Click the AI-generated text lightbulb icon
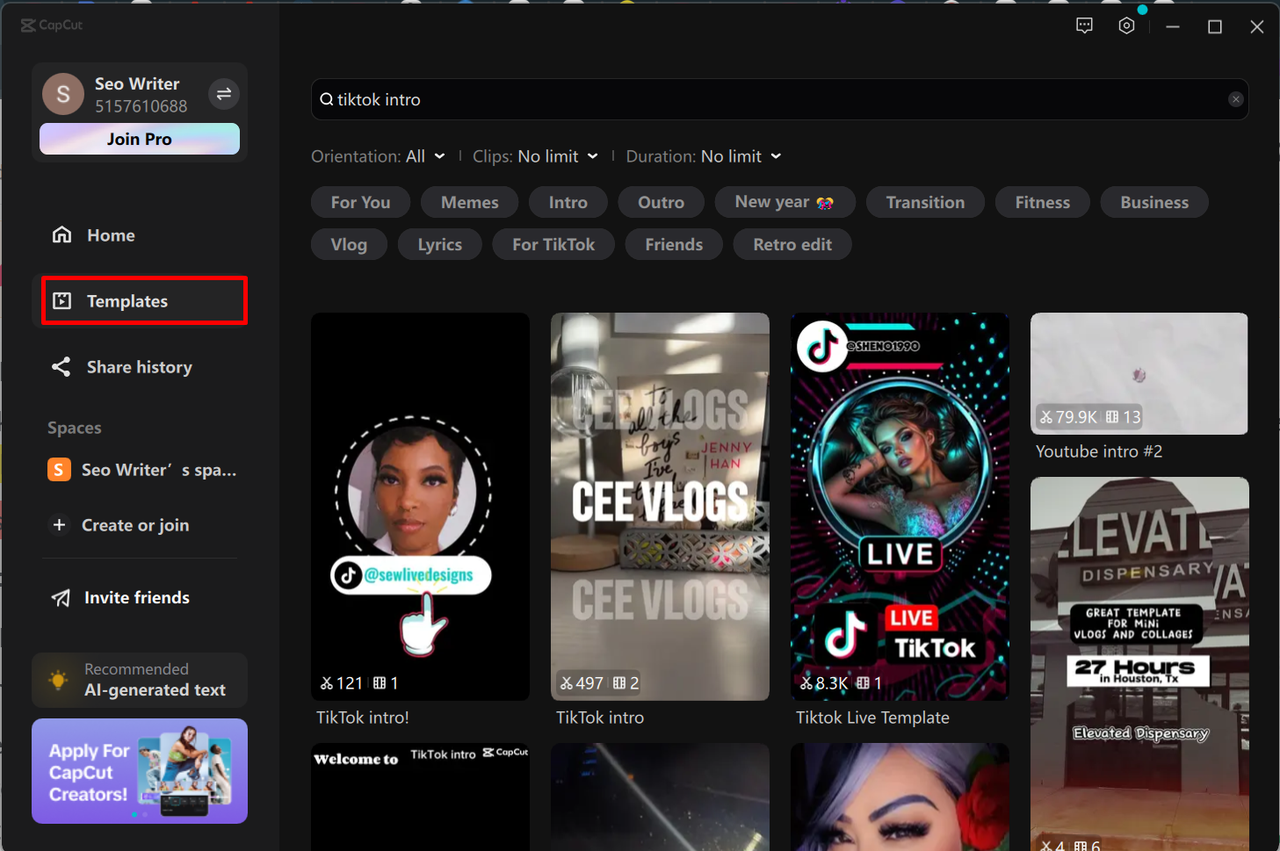This screenshot has width=1280, height=851. pos(57,680)
